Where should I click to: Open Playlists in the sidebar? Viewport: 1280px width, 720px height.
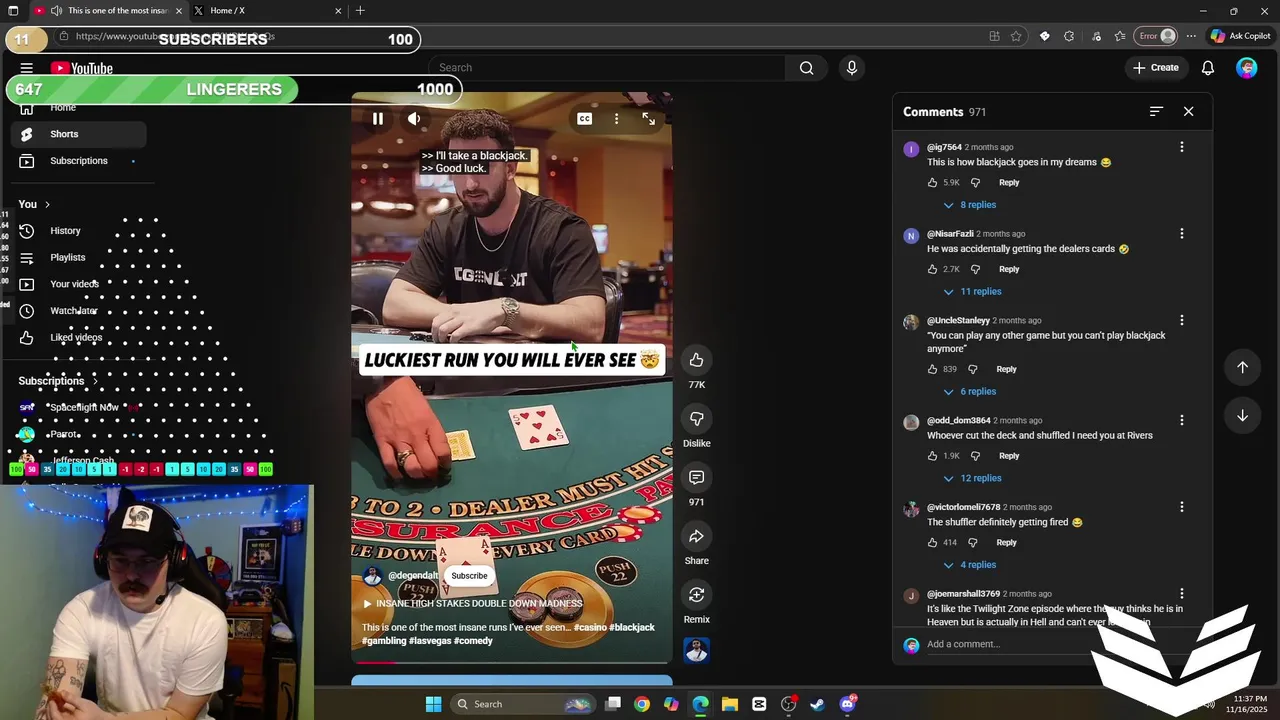[x=78, y=258]
